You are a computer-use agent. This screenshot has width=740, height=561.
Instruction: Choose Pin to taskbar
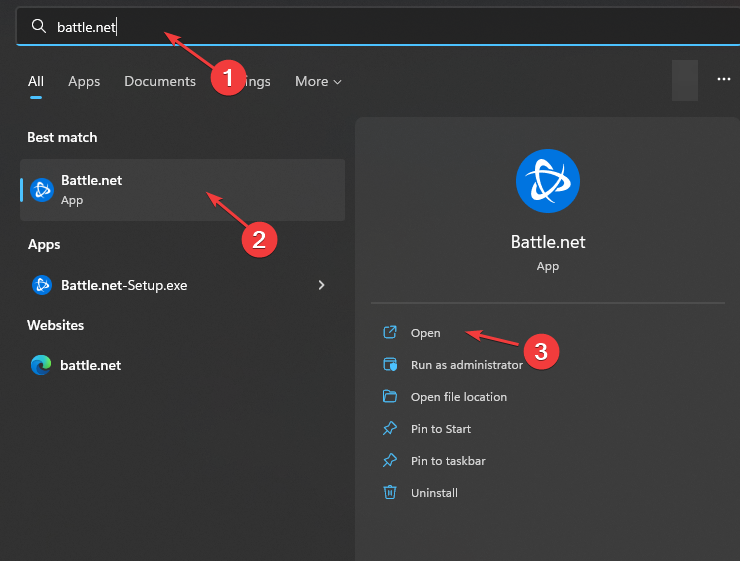click(448, 461)
